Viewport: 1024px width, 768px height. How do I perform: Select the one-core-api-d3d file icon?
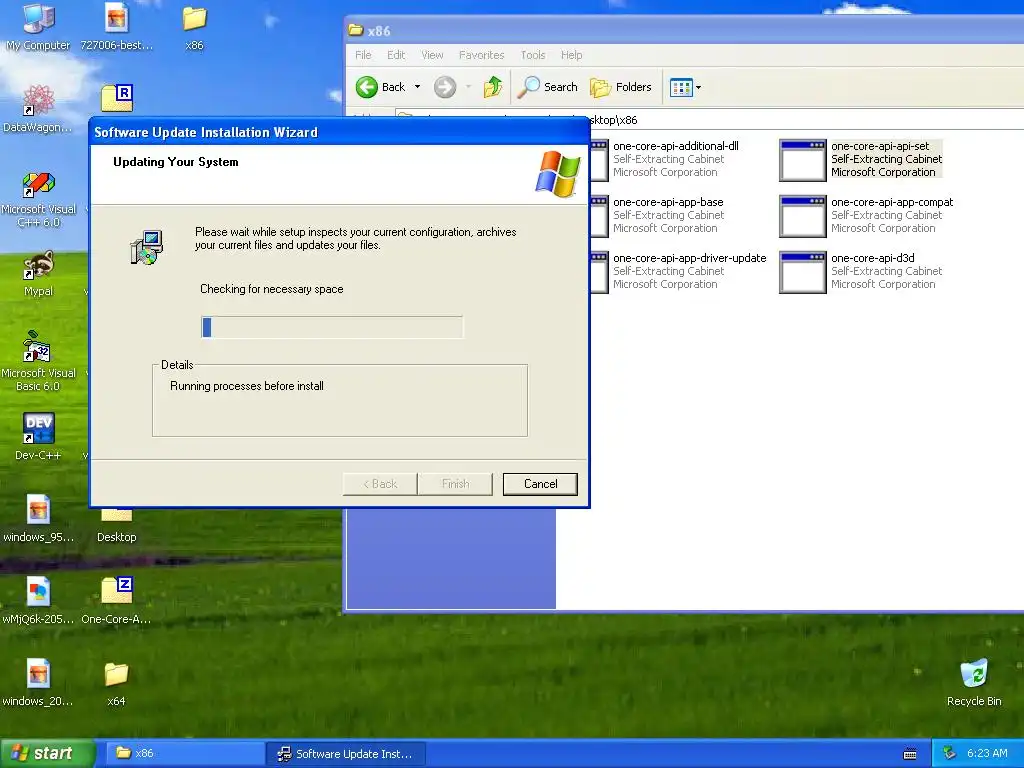coord(803,272)
